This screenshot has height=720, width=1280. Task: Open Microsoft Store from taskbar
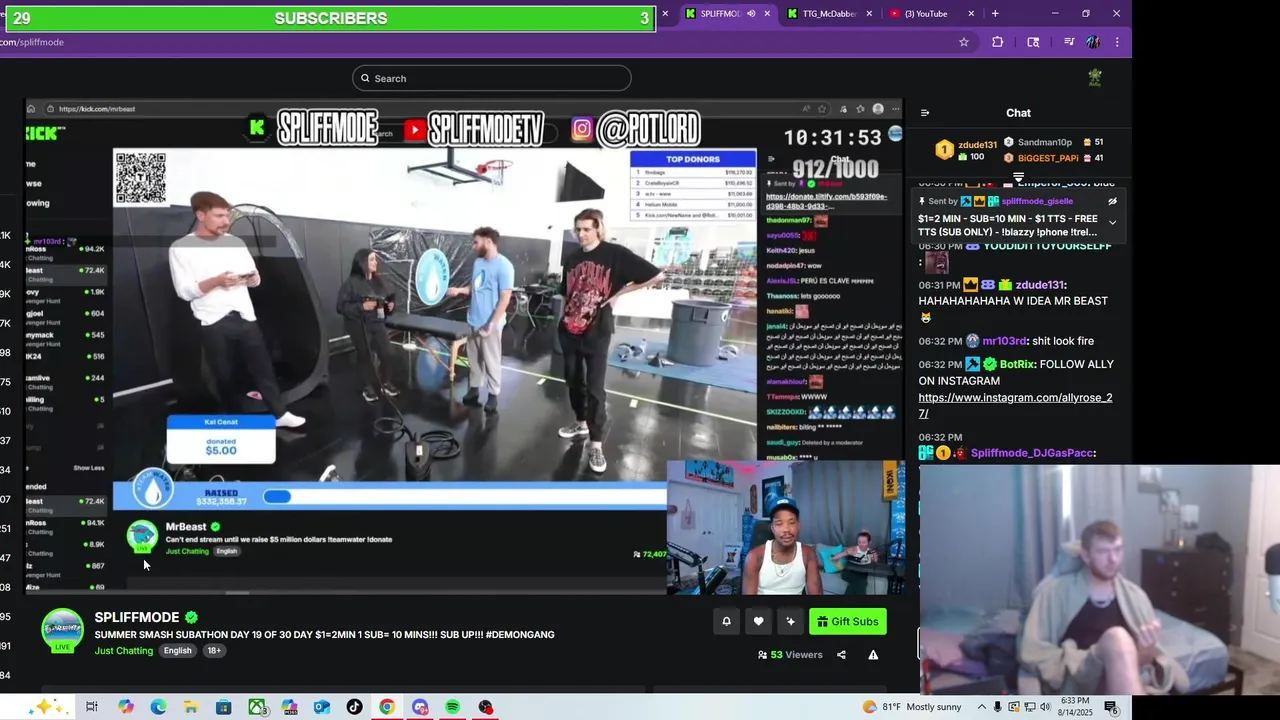tap(224, 707)
